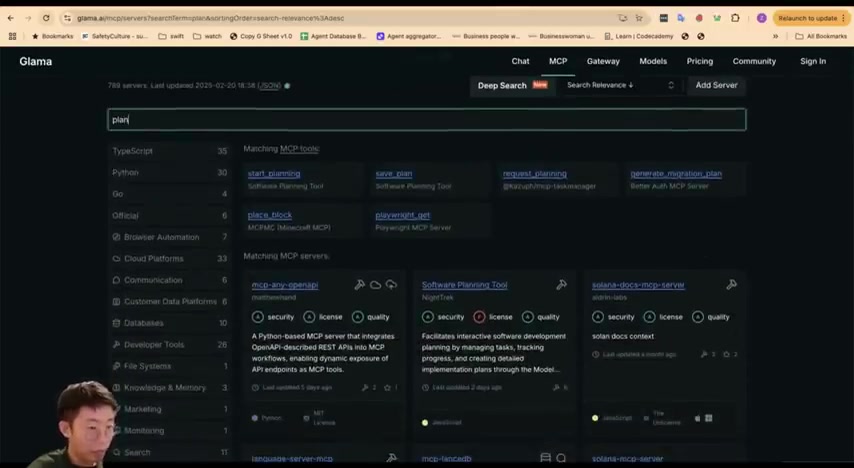The image size is (854, 468).
Task: Click cloud icon on mcp-any-openapi card
Action: [375, 284]
